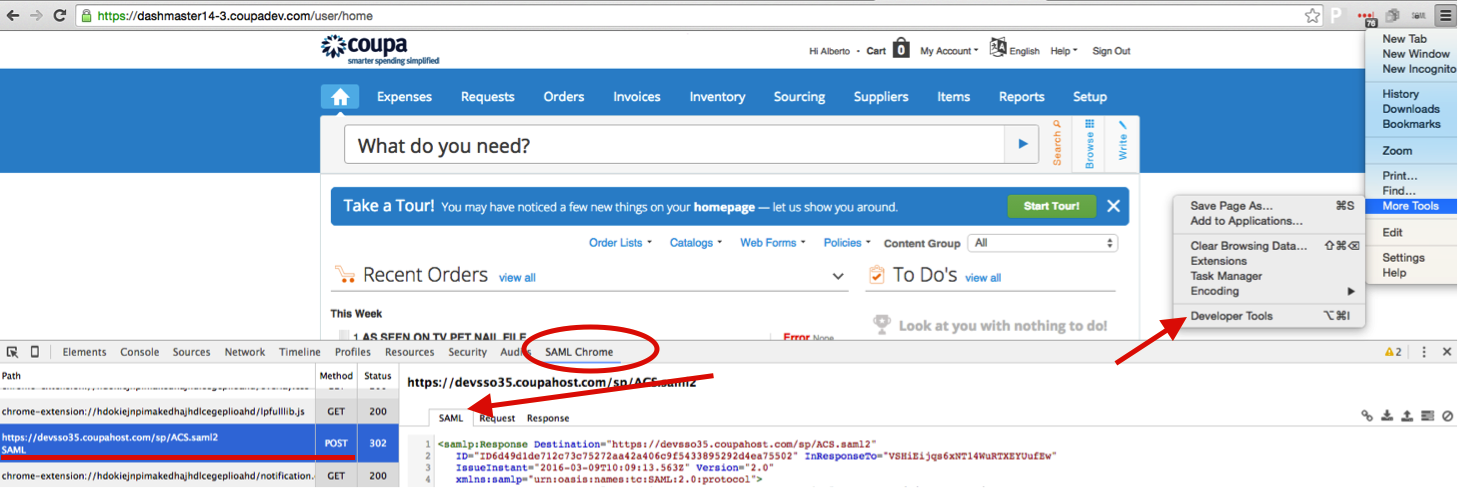Select the lpfulllib.js GET request row

(199, 411)
